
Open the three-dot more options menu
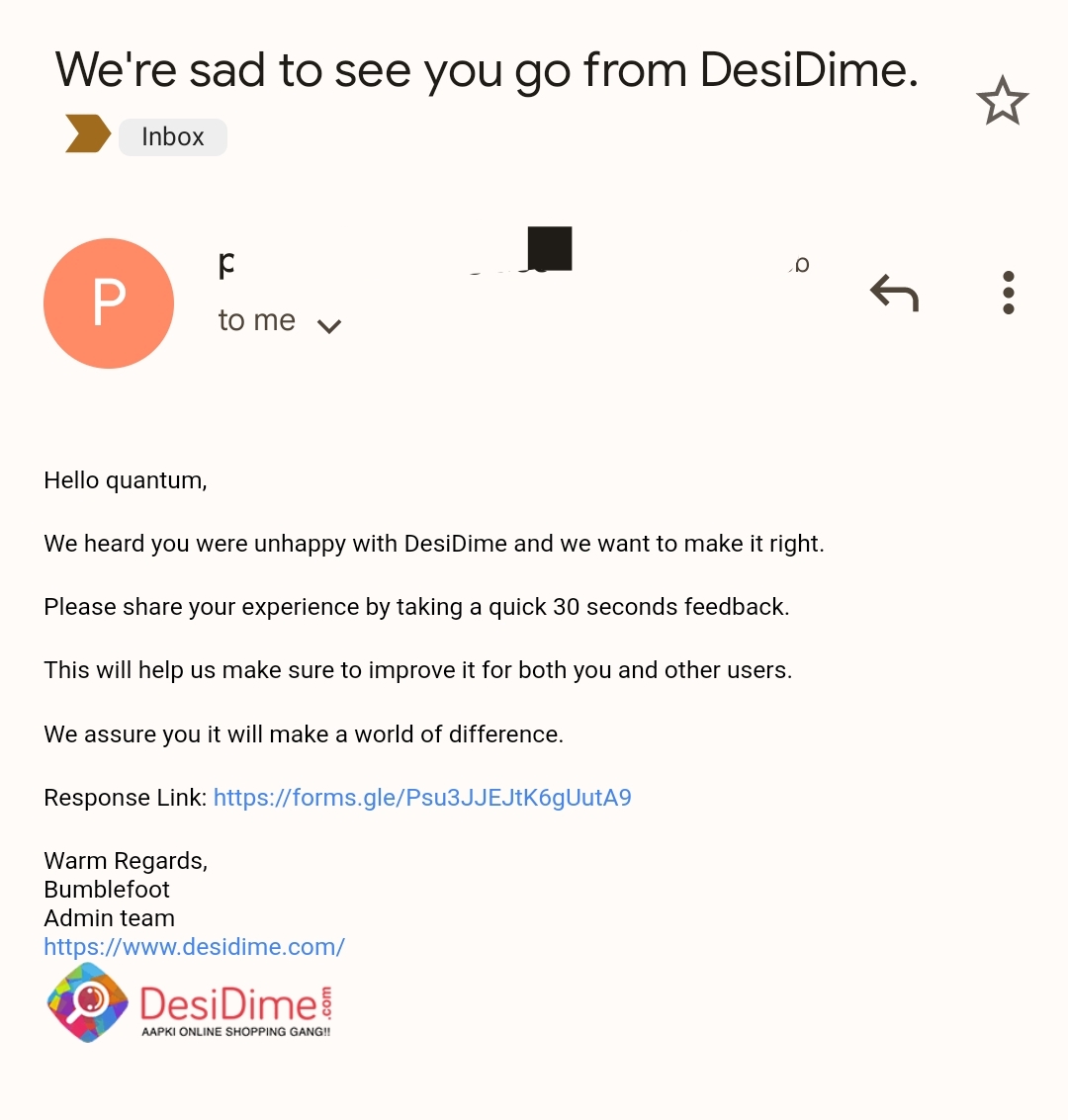1008,293
